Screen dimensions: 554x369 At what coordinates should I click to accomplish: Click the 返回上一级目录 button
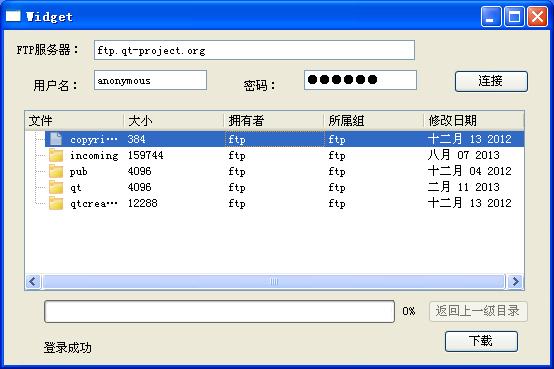[x=478, y=311]
